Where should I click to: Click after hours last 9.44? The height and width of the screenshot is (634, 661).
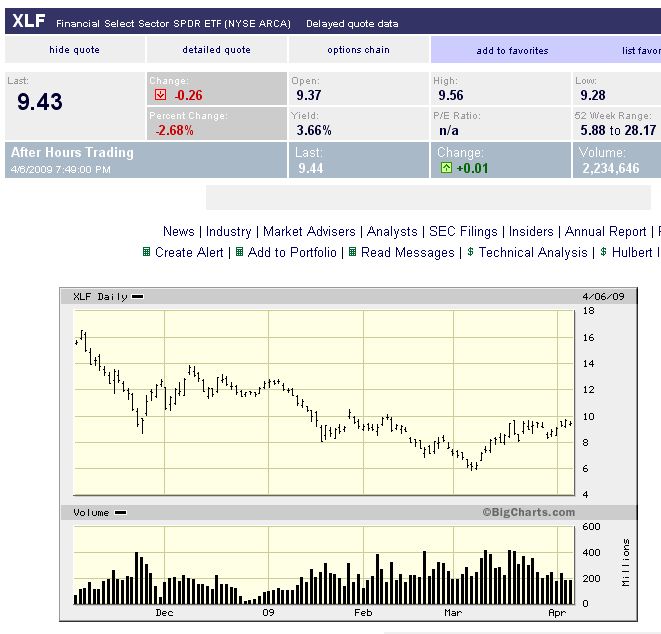(311, 168)
